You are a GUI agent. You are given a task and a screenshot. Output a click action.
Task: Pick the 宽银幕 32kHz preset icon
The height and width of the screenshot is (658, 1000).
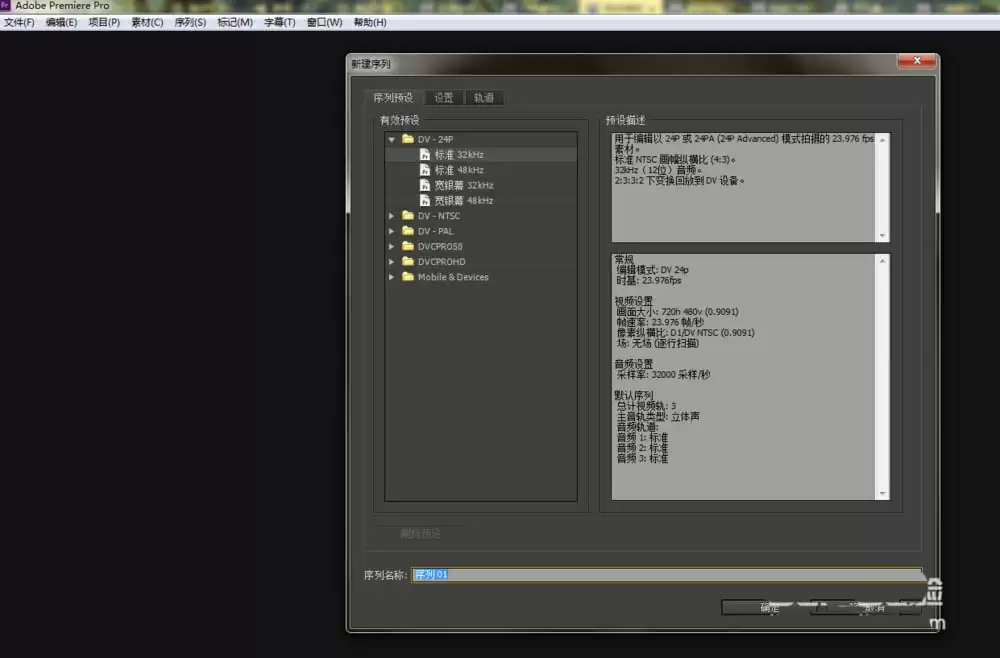(425, 186)
